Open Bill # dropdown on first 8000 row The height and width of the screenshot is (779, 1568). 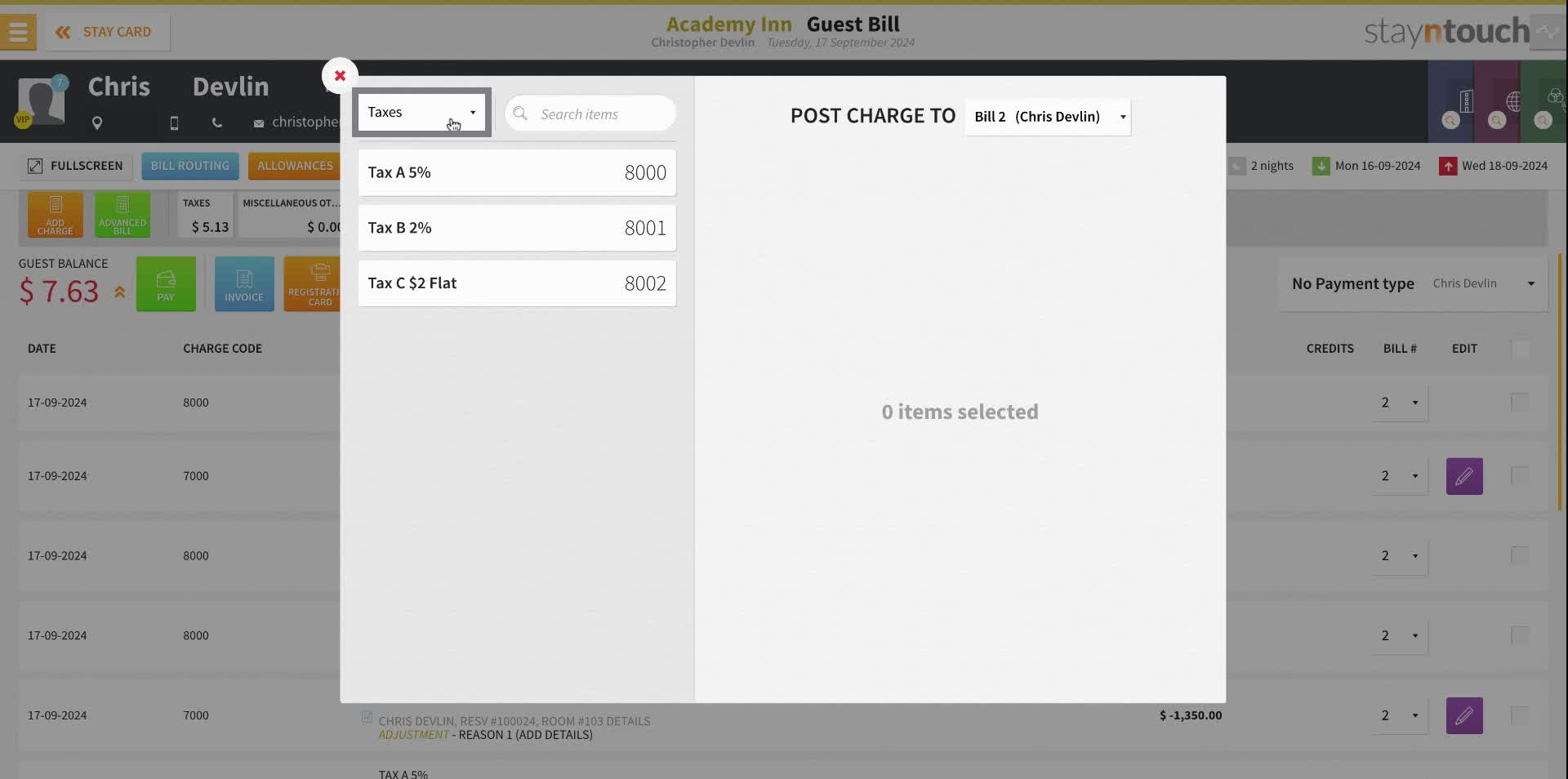(x=1401, y=403)
